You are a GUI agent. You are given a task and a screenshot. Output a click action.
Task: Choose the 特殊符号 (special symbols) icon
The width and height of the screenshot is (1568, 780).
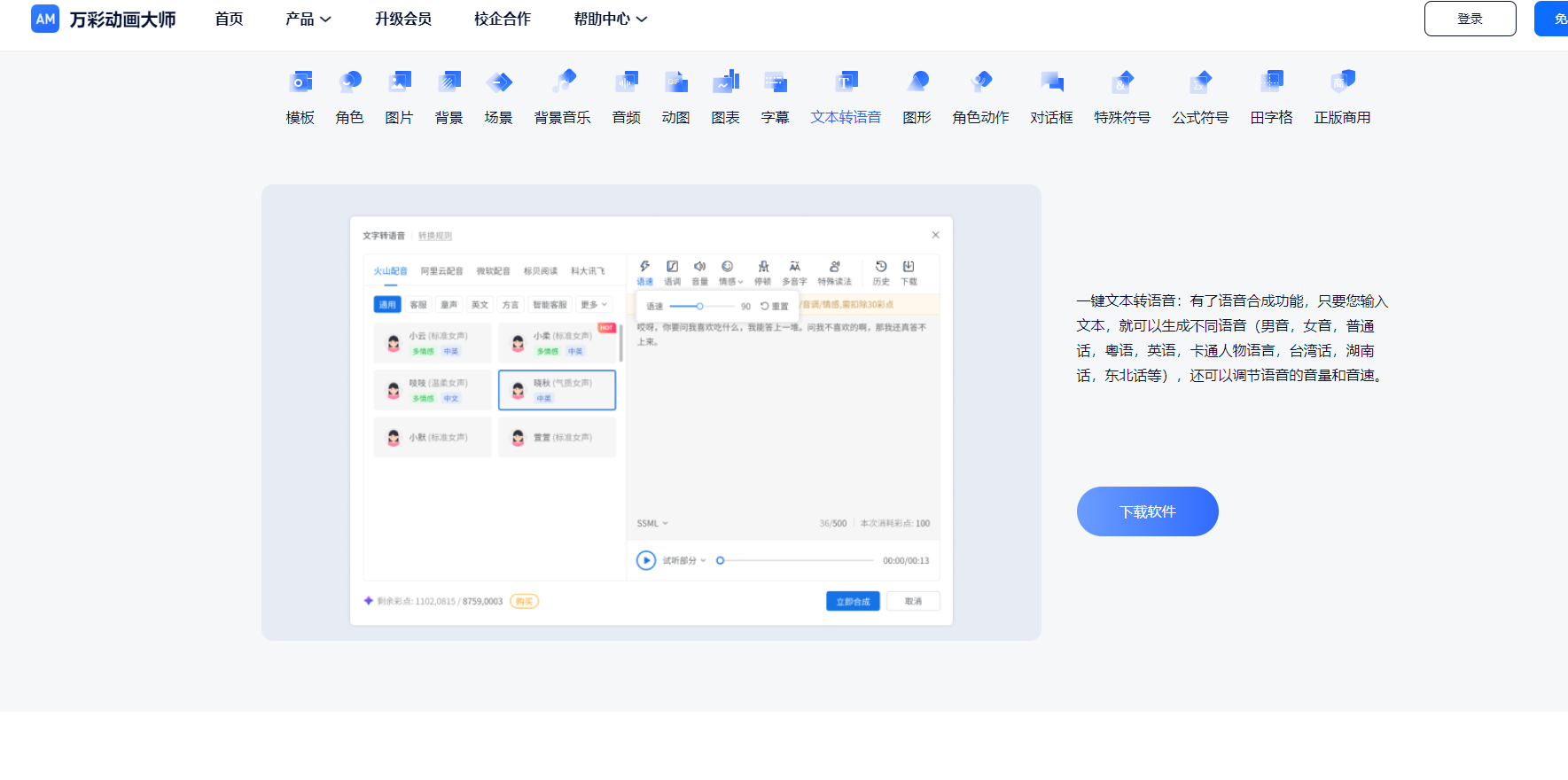(1123, 82)
